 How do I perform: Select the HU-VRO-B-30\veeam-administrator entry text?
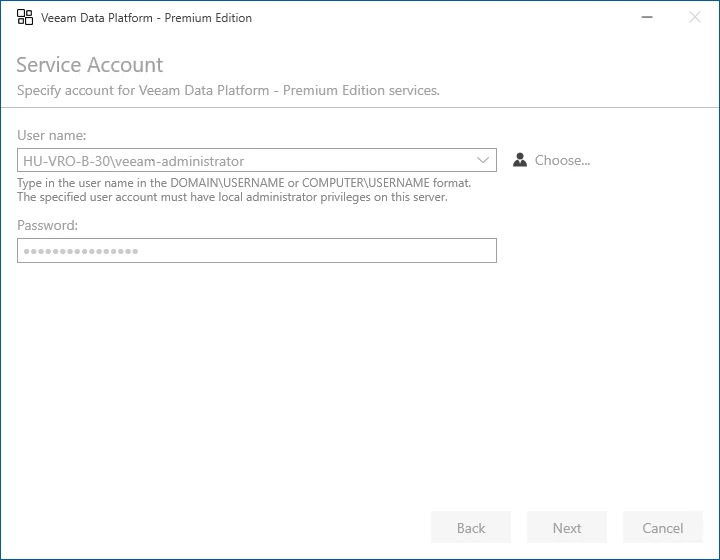pos(133,160)
